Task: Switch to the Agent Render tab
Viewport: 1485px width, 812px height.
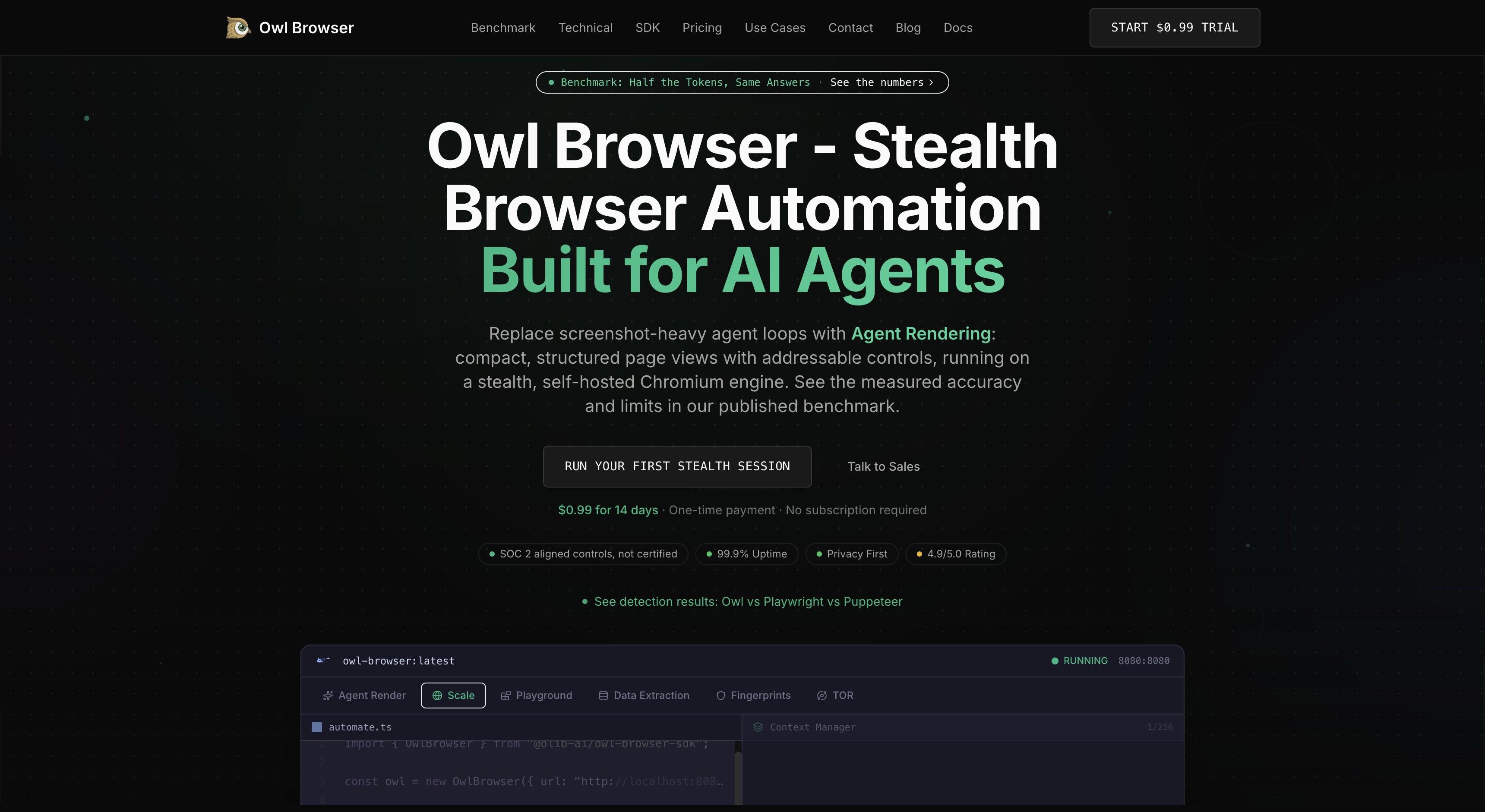Action: (x=364, y=696)
